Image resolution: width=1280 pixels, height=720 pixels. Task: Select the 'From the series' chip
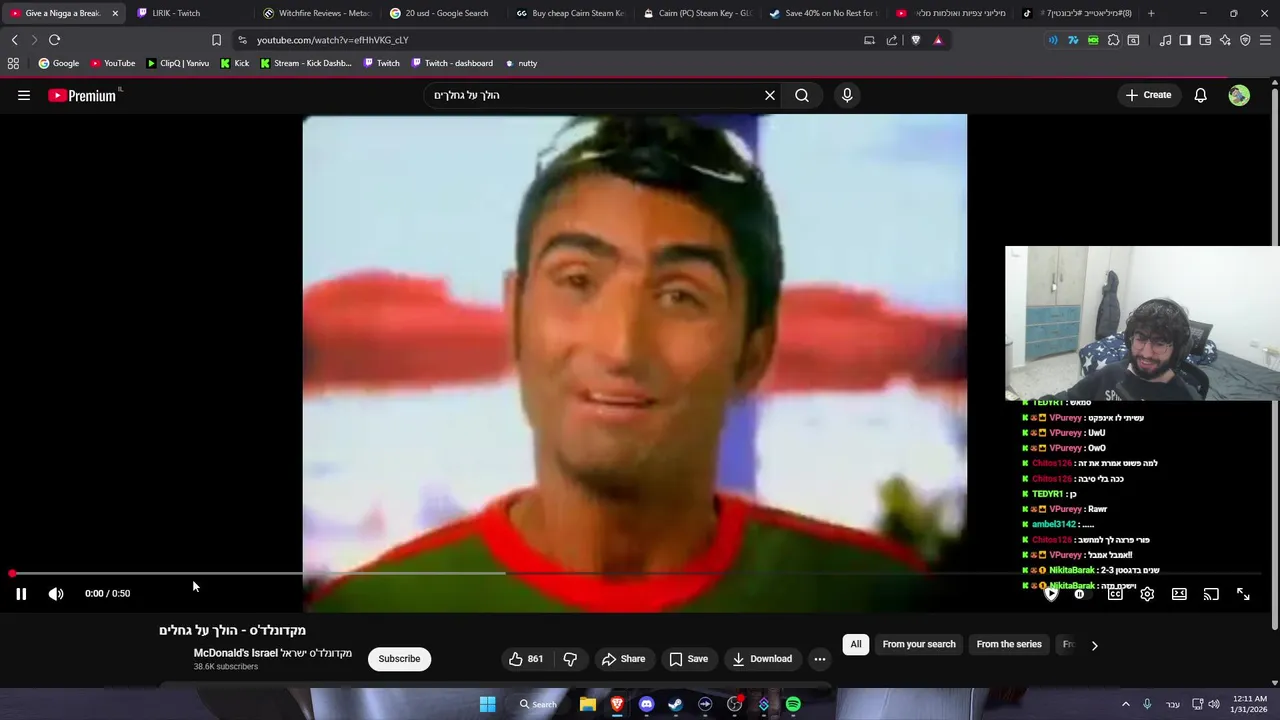1009,644
